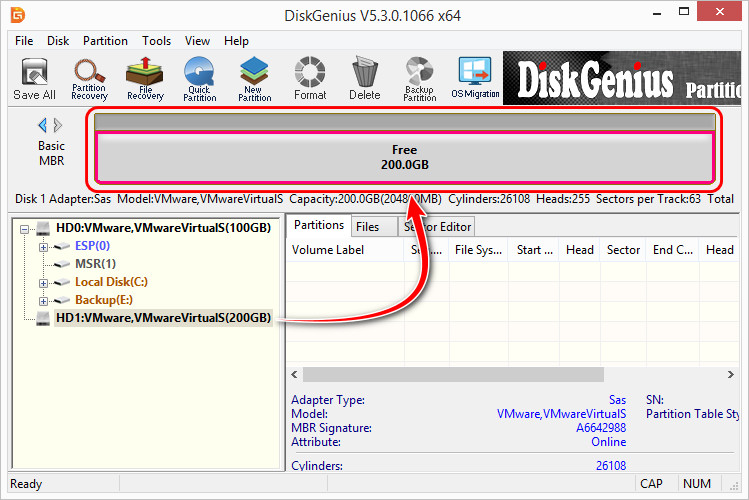Select the HD1:VMware 200GB disk
This screenshot has width=749, height=500.
pyautogui.click(x=163, y=318)
